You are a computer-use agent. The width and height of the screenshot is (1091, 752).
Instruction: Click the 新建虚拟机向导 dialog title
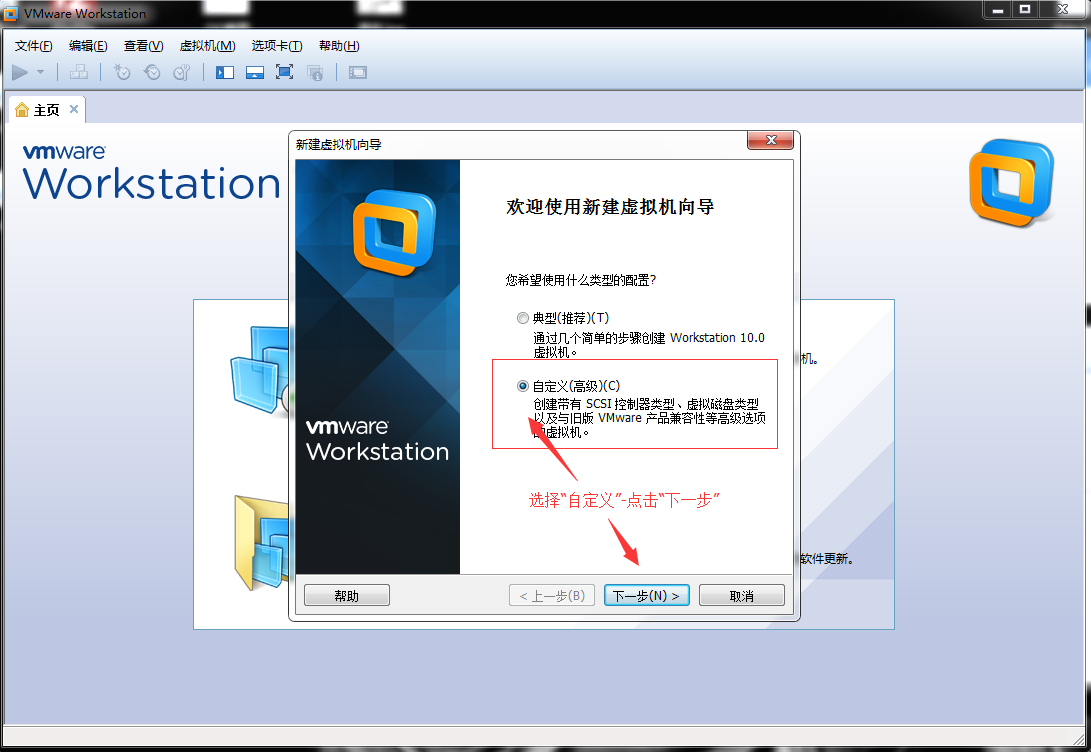click(338, 145)
